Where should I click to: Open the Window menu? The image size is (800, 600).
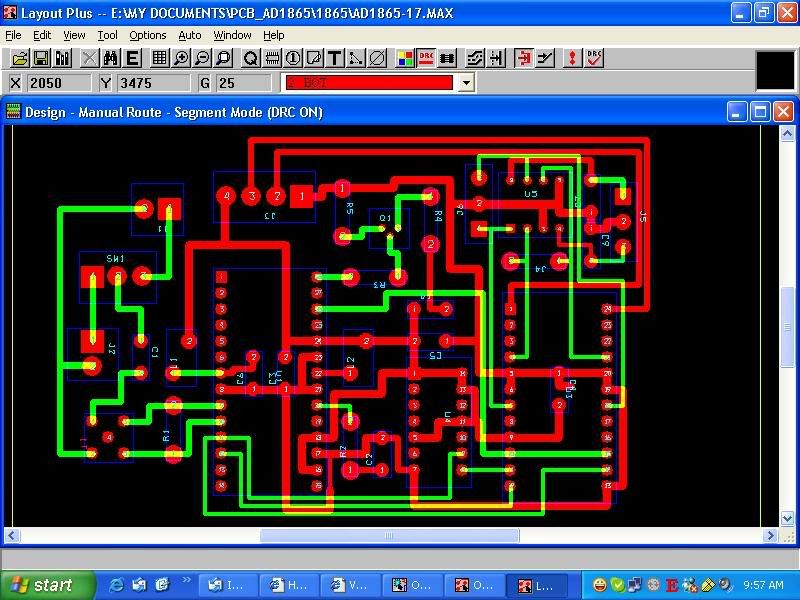tap(232, 35)
